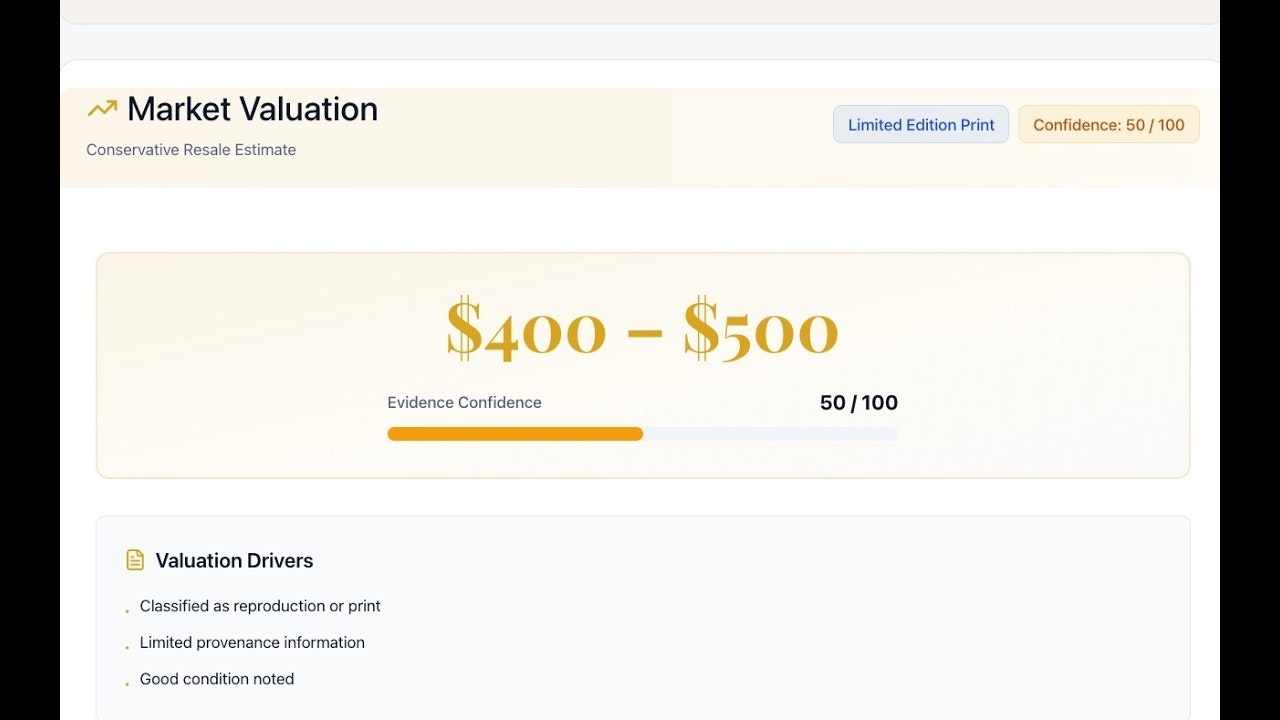Click the bullet before 'Good condition noted'
This screenshot has width=1280, height=720.
coord(127,684)
